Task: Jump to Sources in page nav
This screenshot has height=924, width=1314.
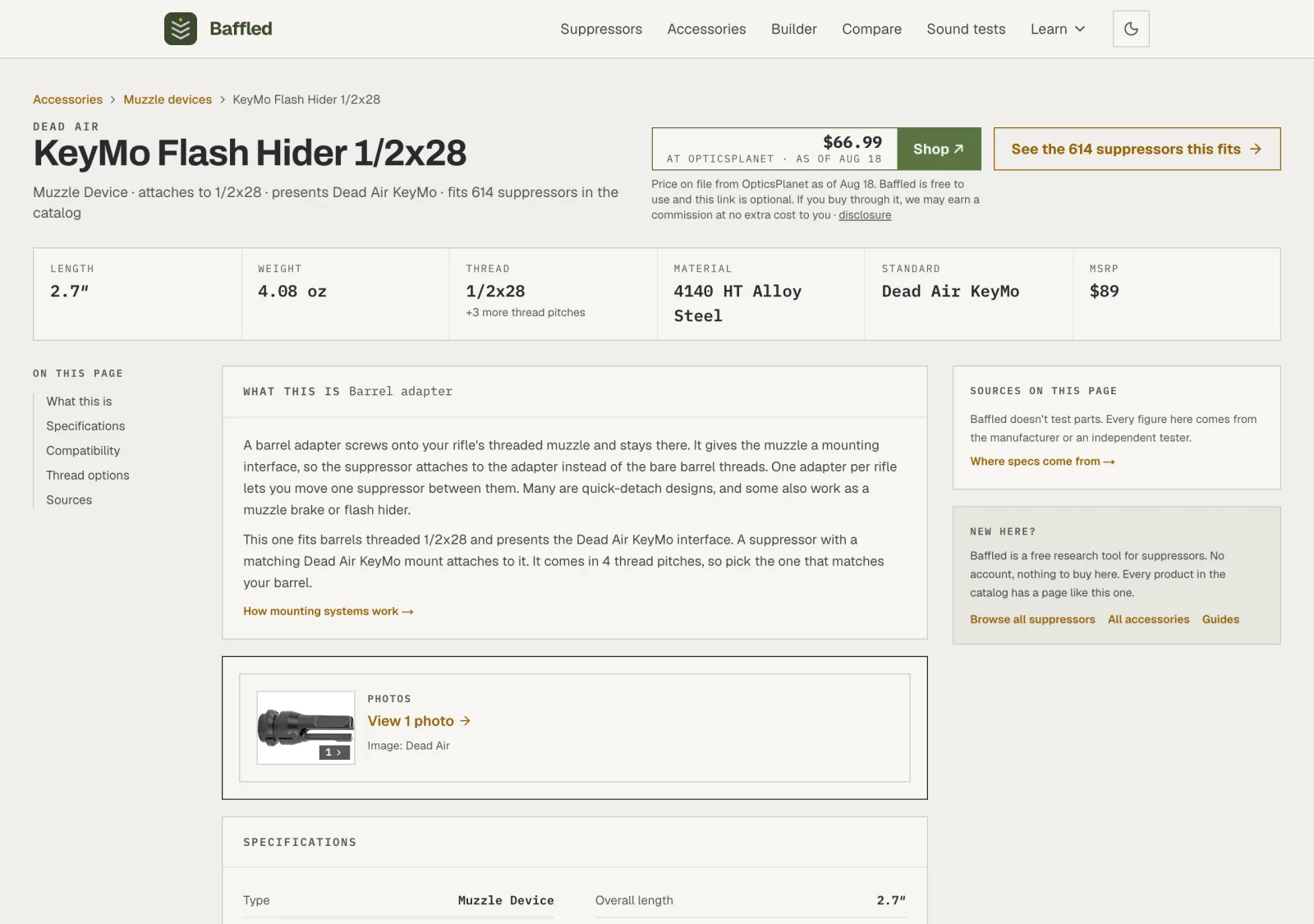Action: (69, 500)
